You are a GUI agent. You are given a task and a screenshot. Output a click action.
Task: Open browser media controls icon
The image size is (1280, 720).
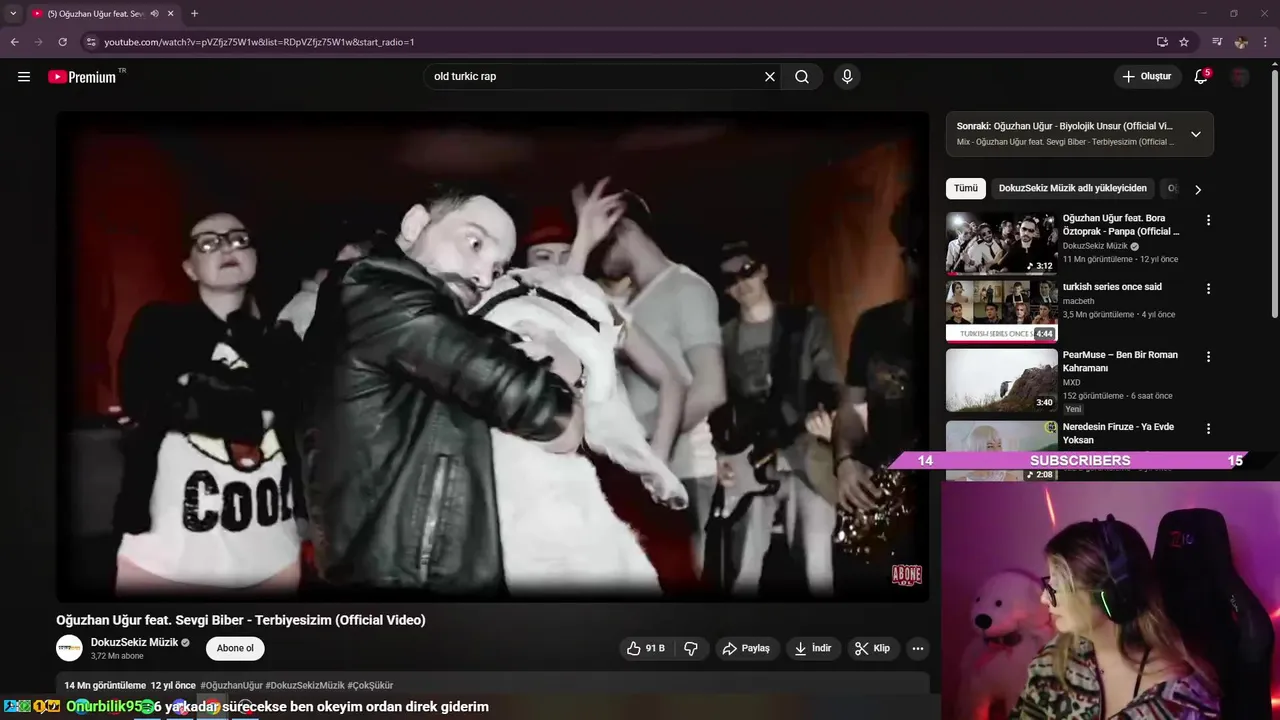[x=1217, y=42]
